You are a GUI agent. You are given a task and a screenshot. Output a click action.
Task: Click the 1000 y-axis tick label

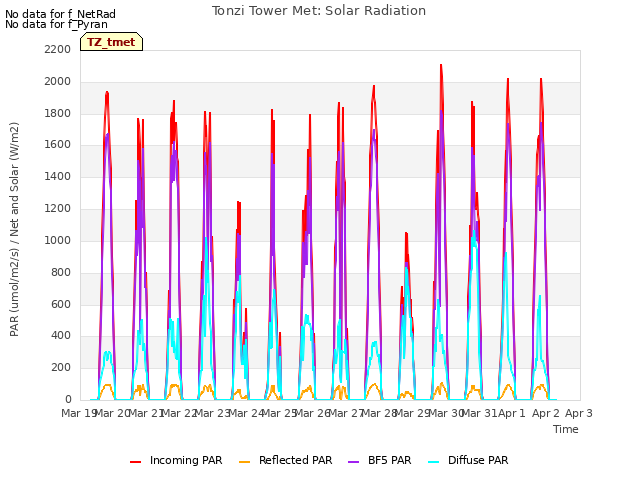tap(58, 240)
